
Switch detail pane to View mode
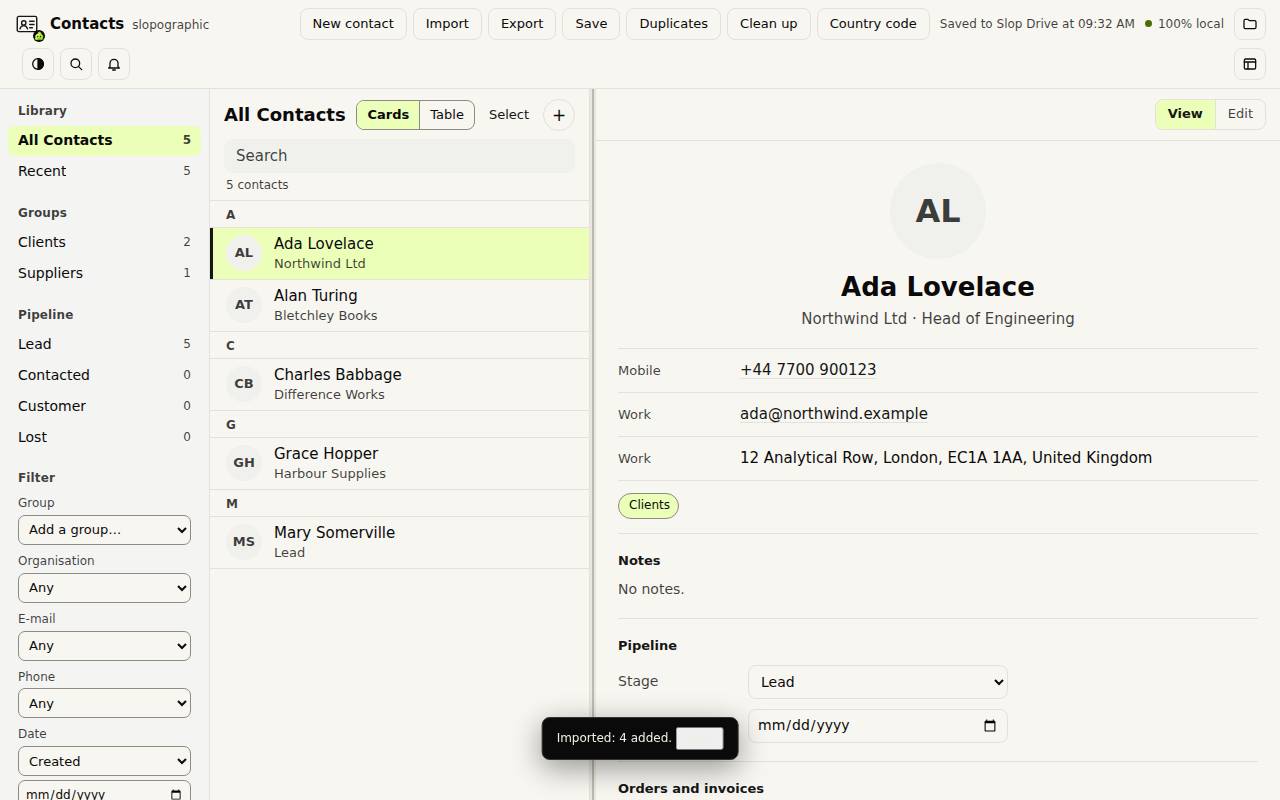(1185, 114)
